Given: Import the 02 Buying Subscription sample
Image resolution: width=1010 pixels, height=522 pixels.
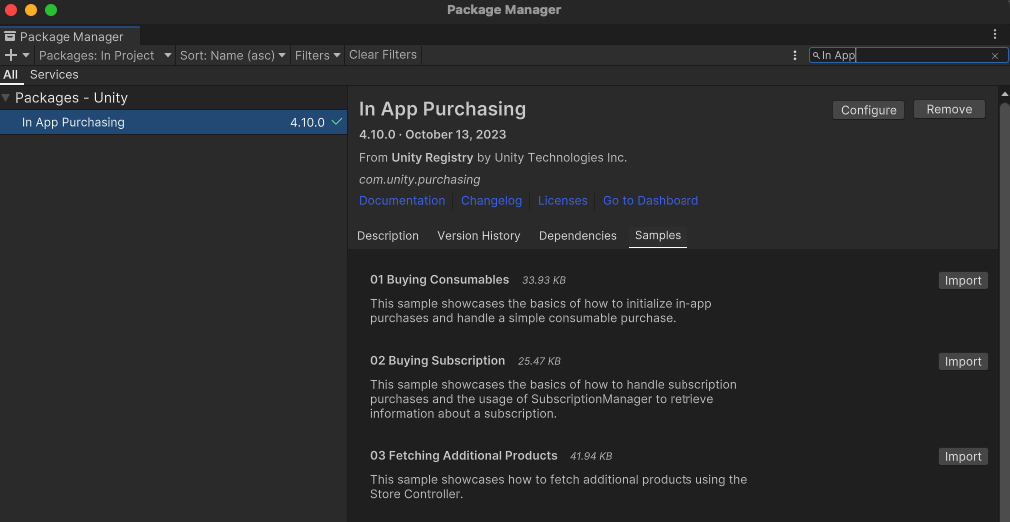Looking at the screenshot, I should (963, 362).
